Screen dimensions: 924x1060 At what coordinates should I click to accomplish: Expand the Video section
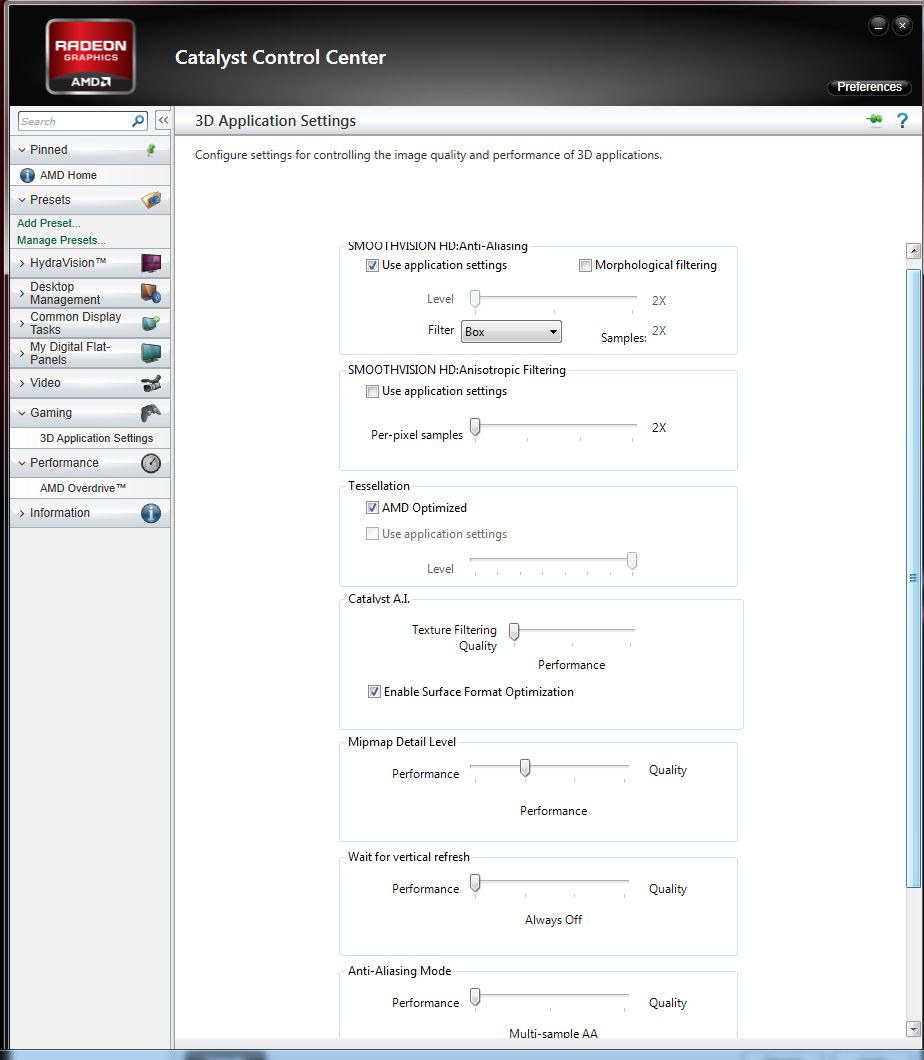(x=22, y=383)
